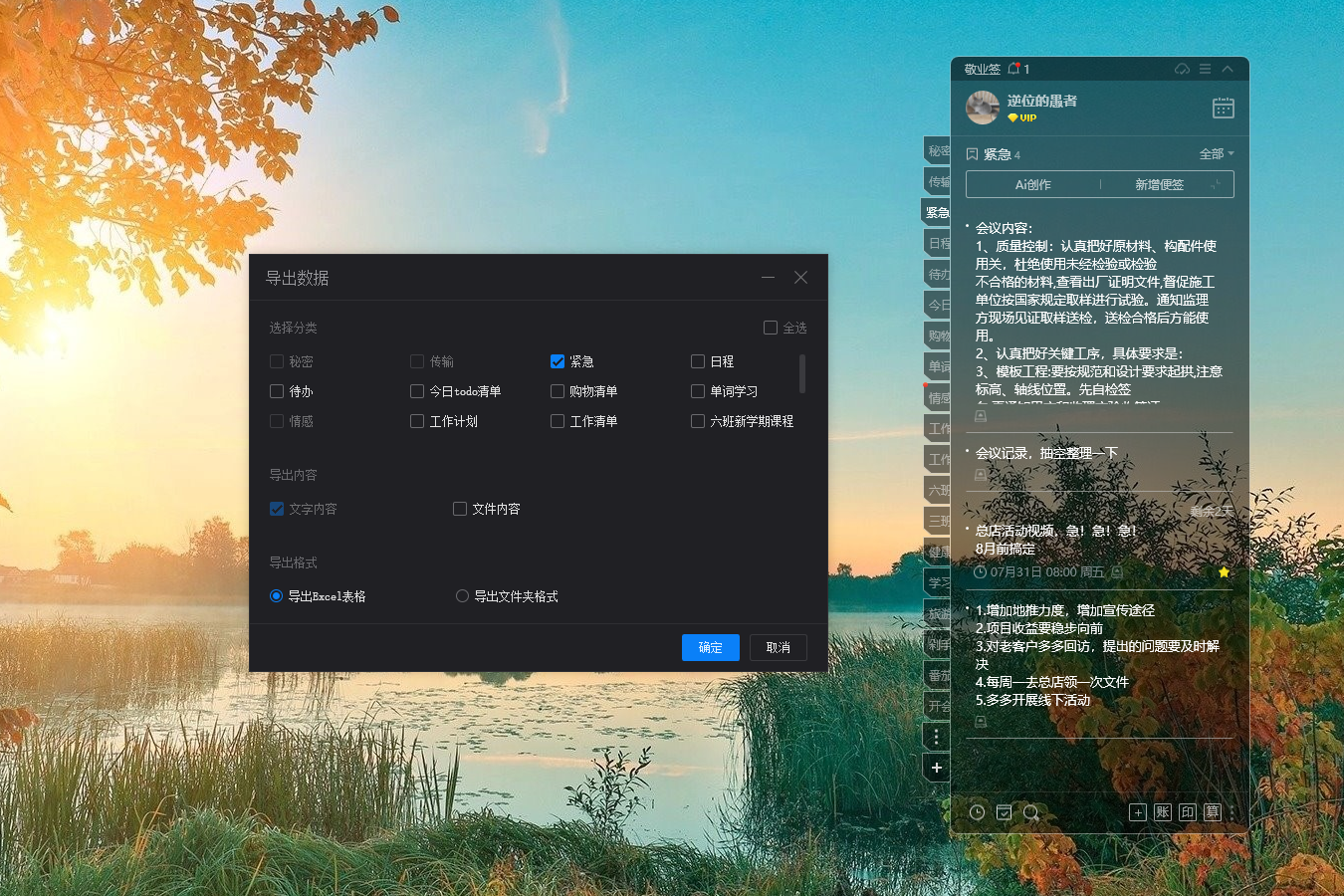This screenshot has width=1344, height=896.
Task: Open the timeline clock icon in the bottom toolbar
Action: pyautogui.click(x=978, y=812)
